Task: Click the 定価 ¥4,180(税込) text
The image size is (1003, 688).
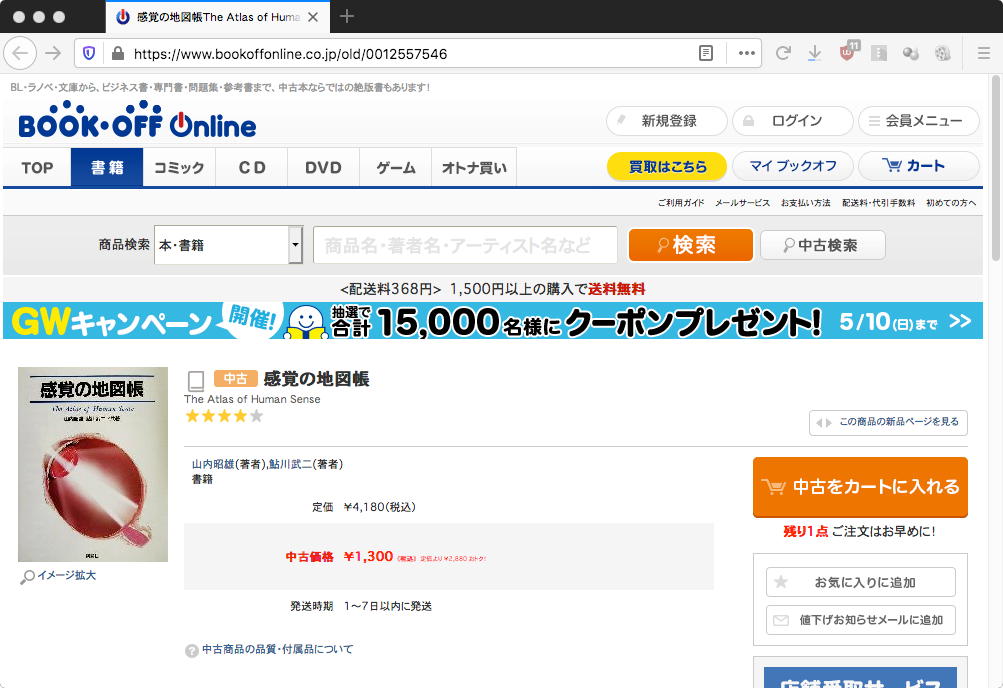Action: pyautogui.click(x=364, y=507)
